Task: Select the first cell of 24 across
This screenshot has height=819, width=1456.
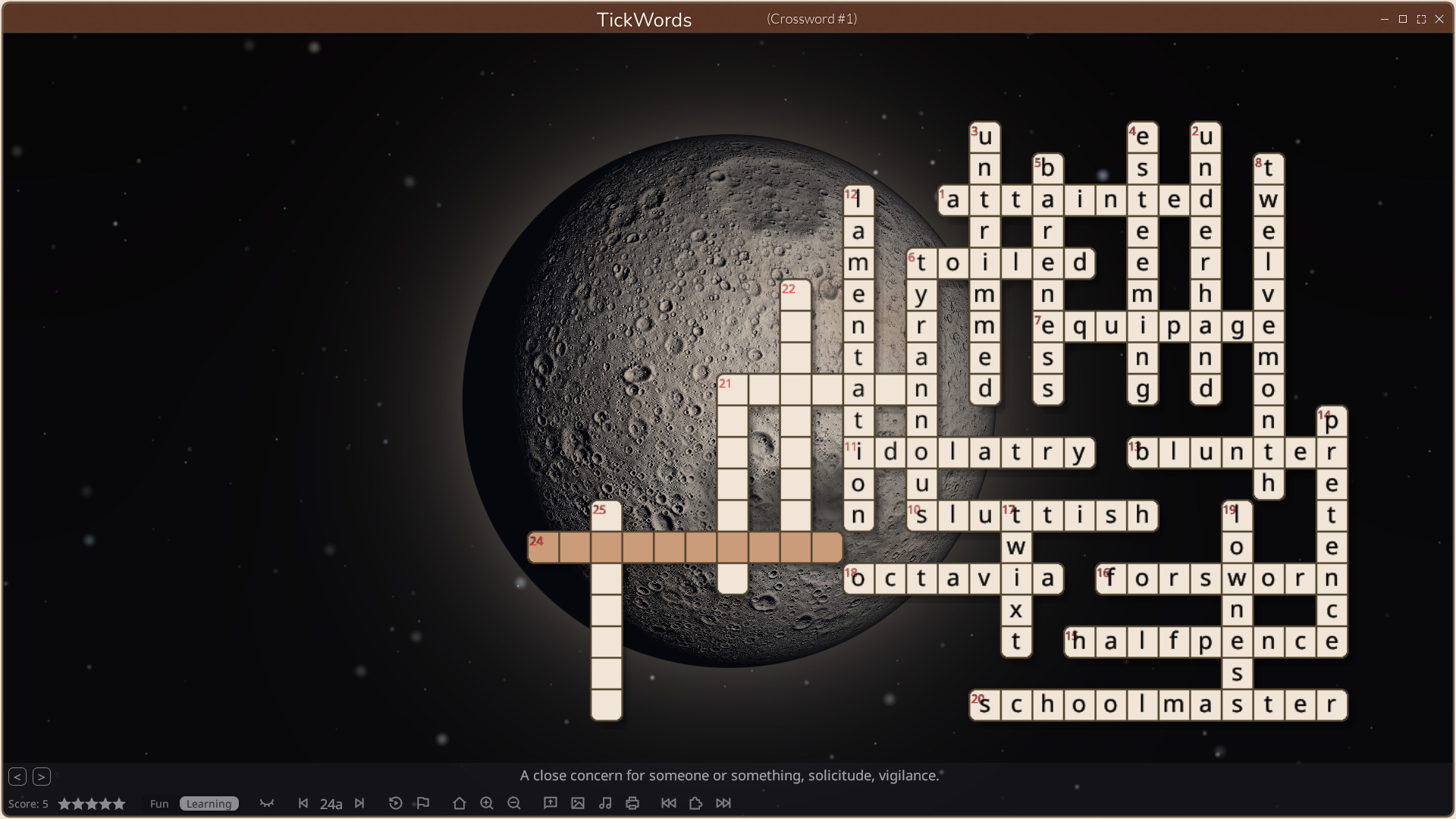Action: 543,548
